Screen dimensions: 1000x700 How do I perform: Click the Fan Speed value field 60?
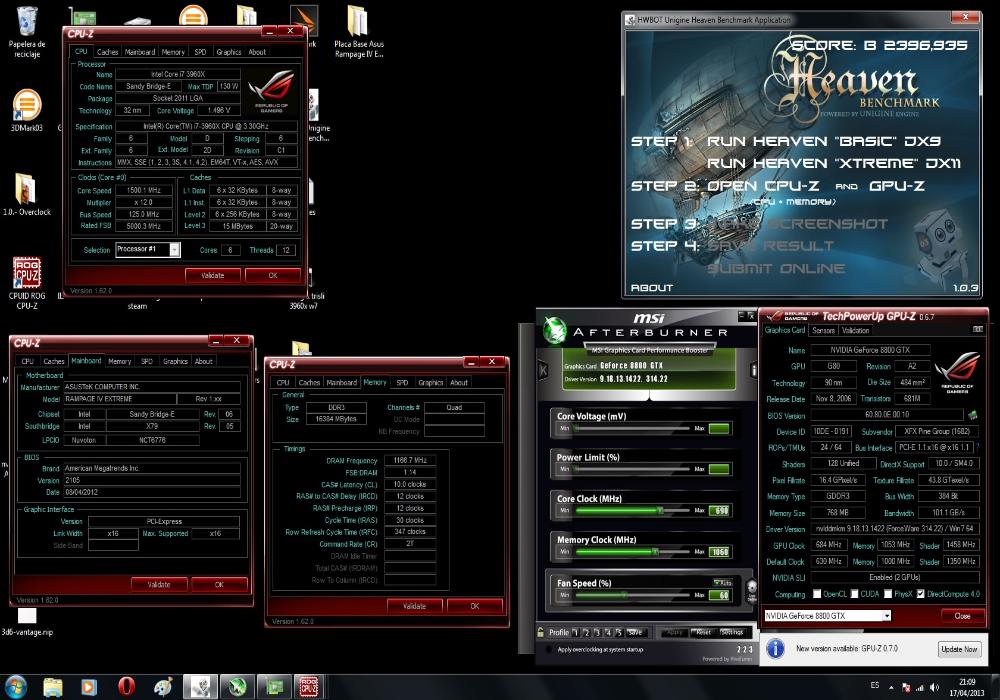click(x=720, y=595)
